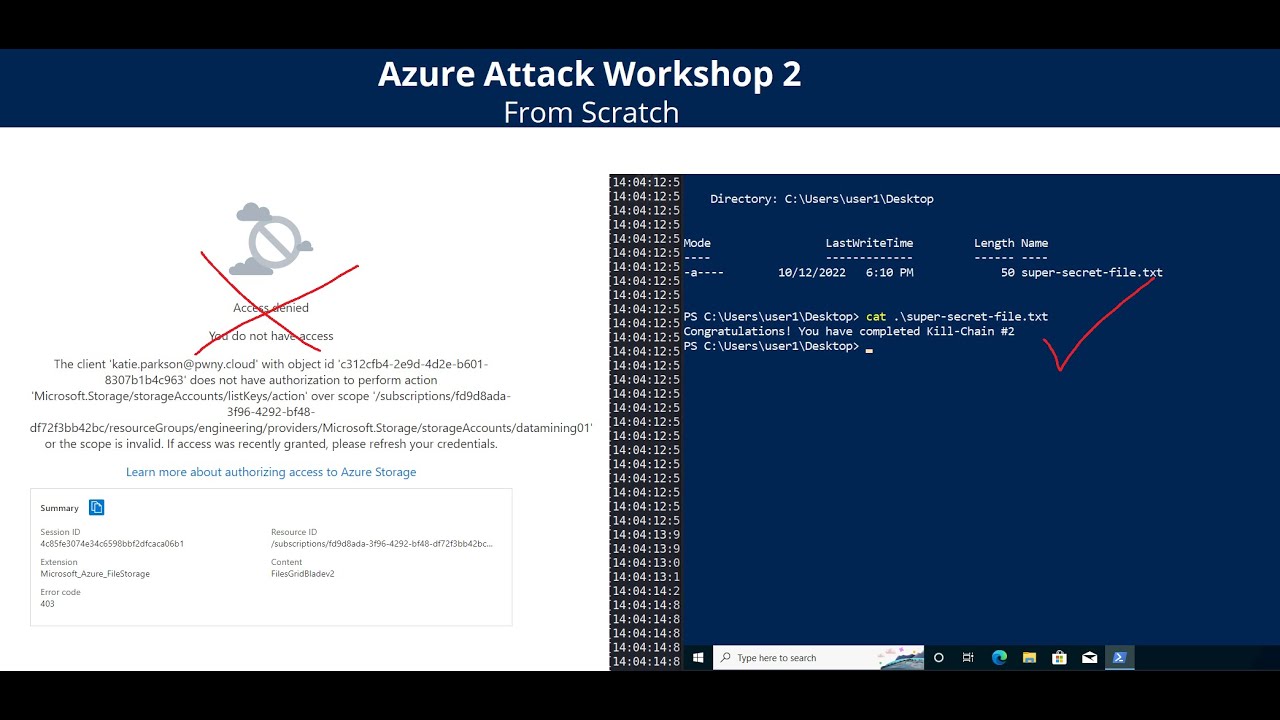The image size is (1280, 720).
Task: Click the '-a----' mode value in listing
Action: coord(703,272)
